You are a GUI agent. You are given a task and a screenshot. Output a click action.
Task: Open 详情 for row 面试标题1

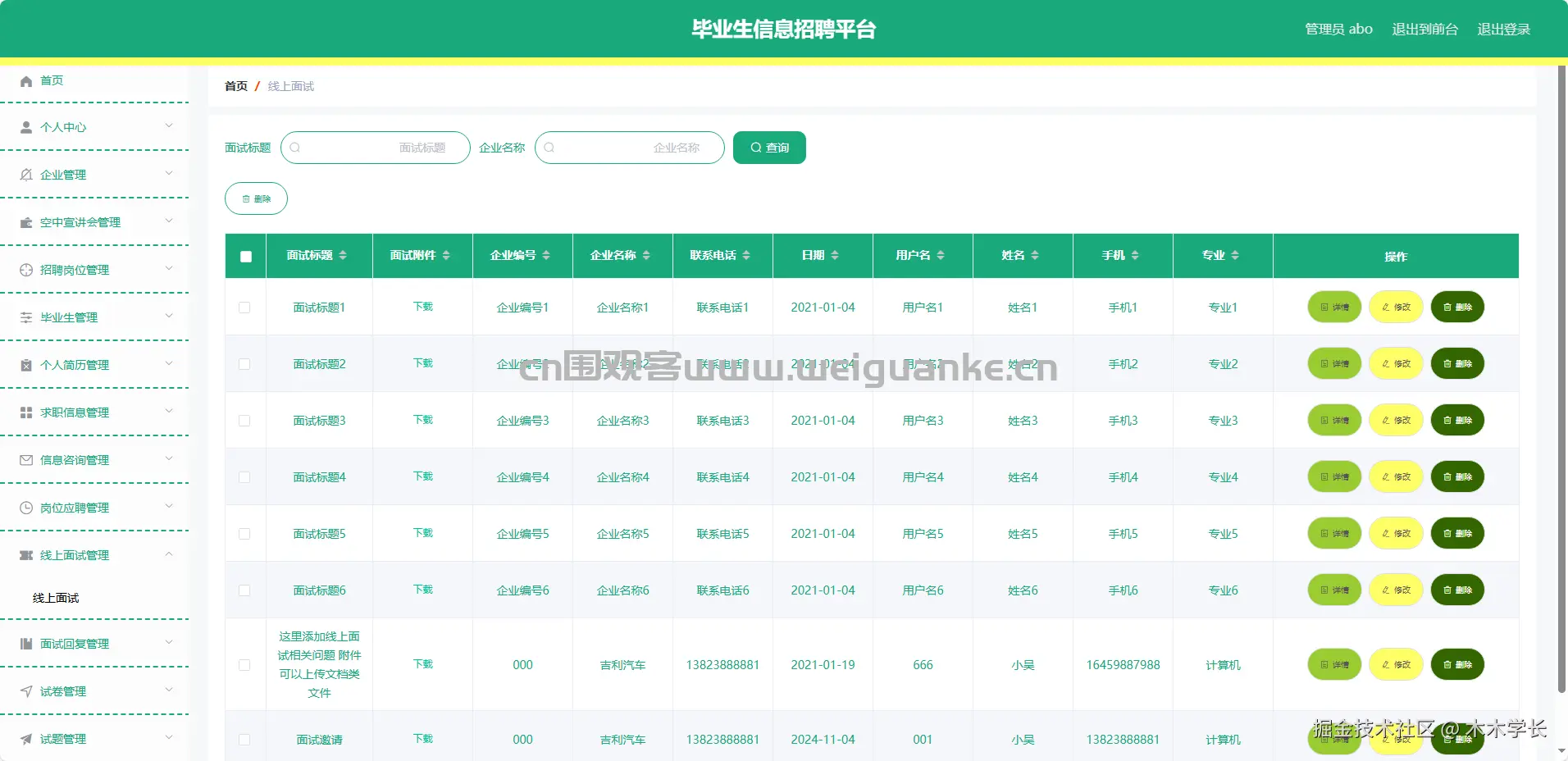[x=1334, y=308]
